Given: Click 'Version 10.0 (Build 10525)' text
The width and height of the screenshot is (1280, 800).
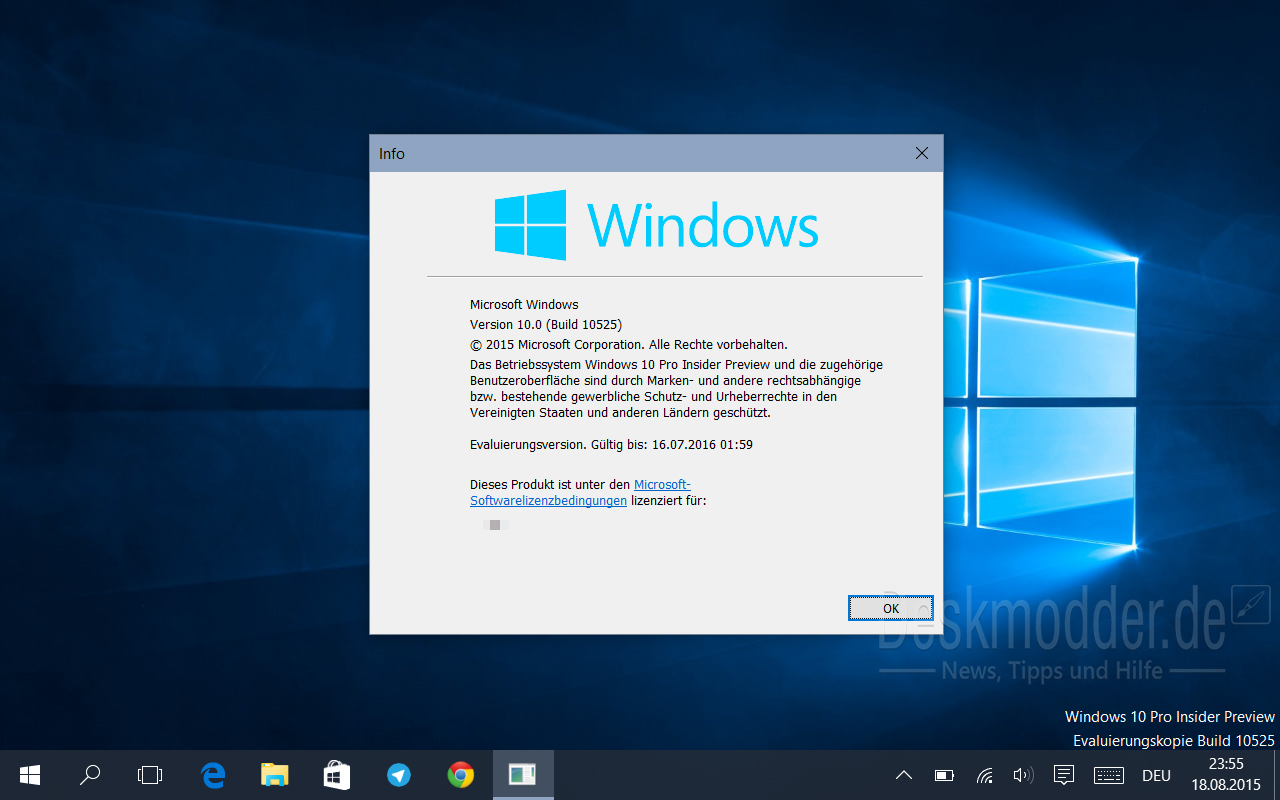Looking at the screenshot, I should [546, 324].
